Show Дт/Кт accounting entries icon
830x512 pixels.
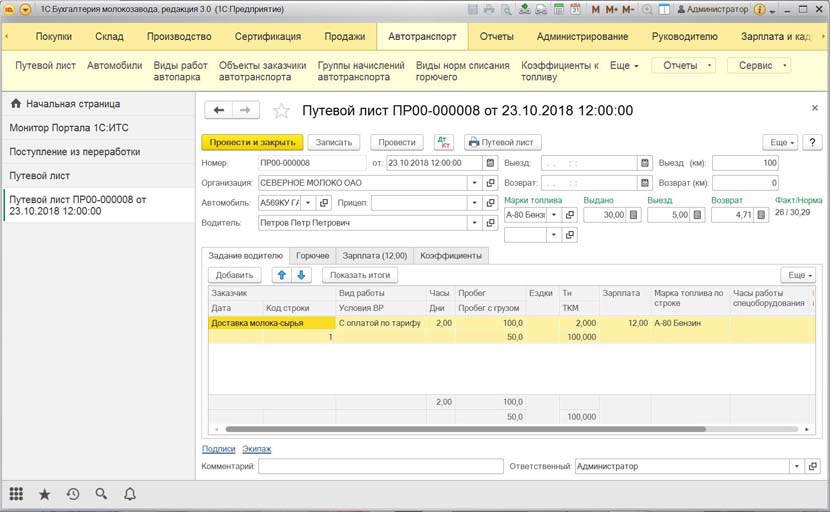tap(444, 142)
